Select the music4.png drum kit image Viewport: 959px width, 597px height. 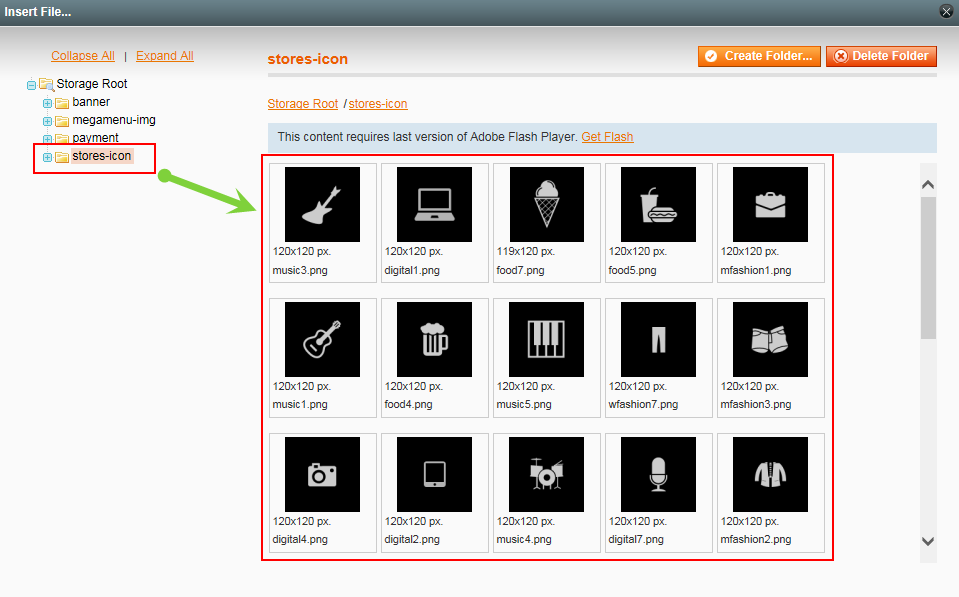(546, 474)
